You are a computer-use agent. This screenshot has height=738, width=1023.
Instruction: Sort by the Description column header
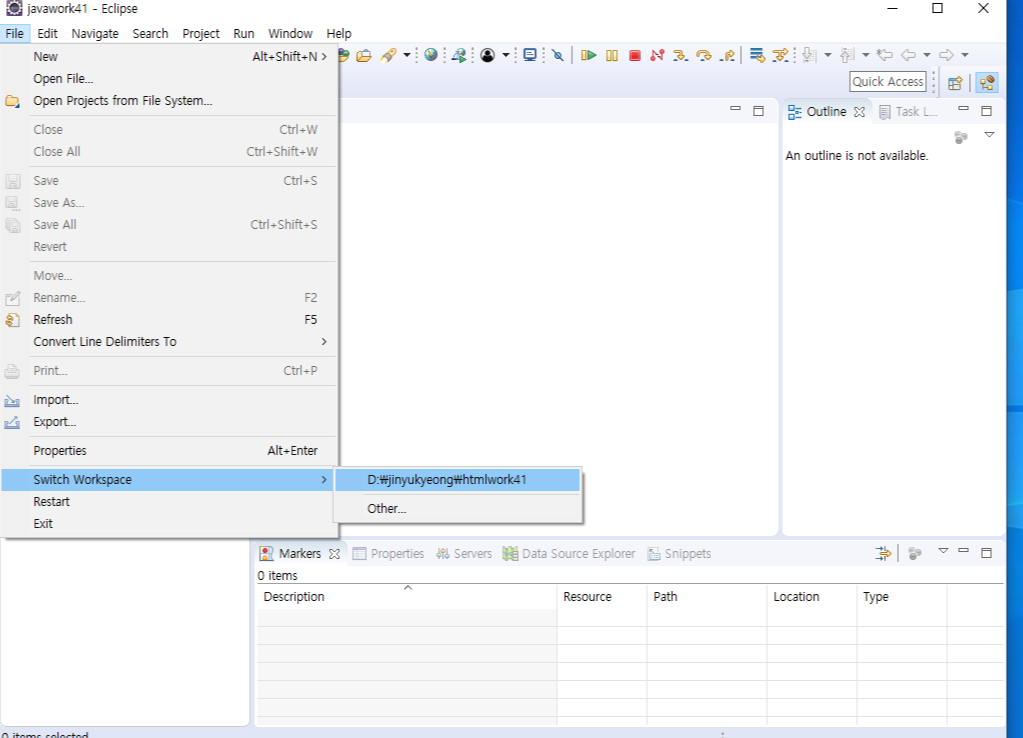click(x=407, y=596)
